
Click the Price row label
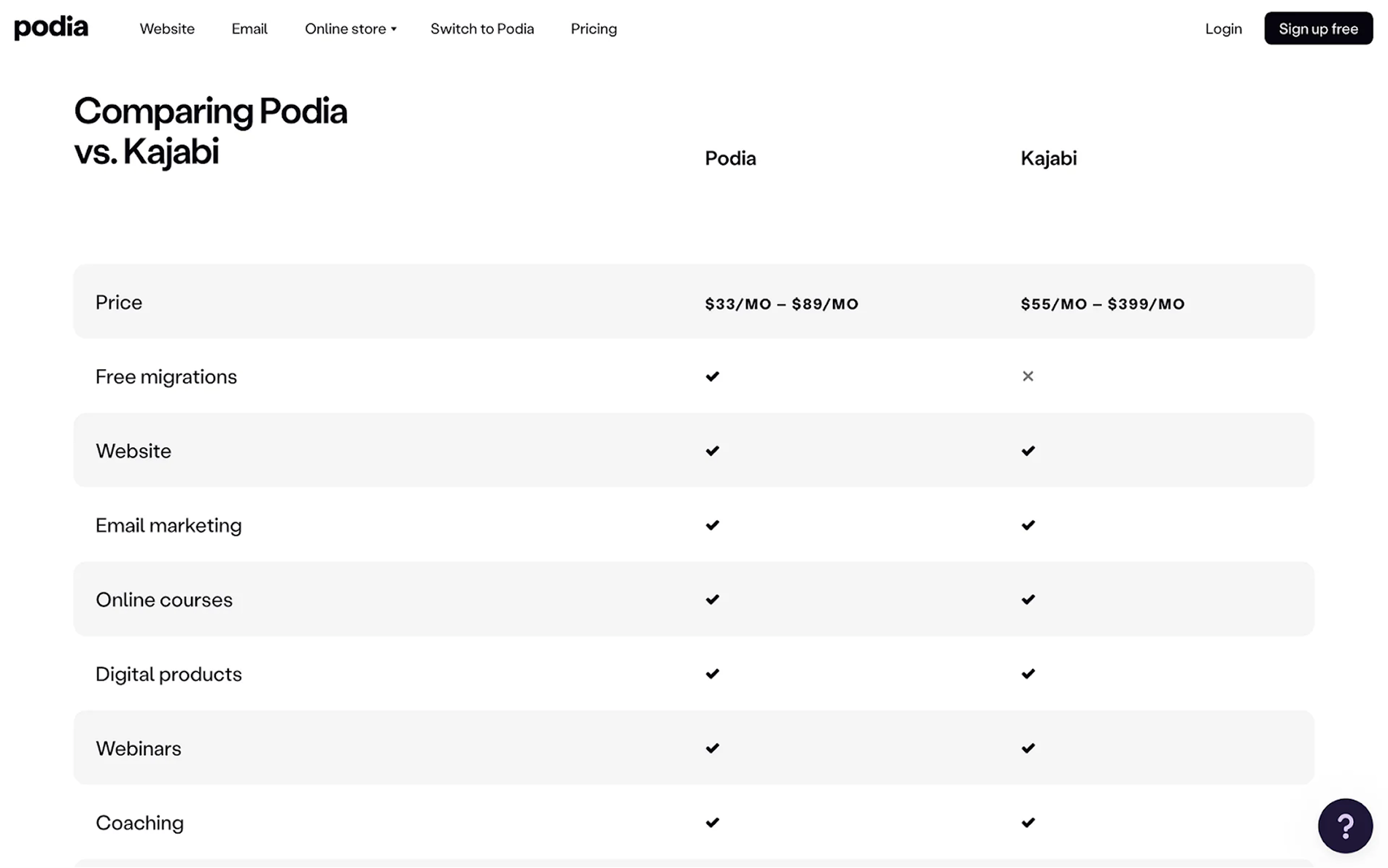pyautogui.click(x=119, y=302)
